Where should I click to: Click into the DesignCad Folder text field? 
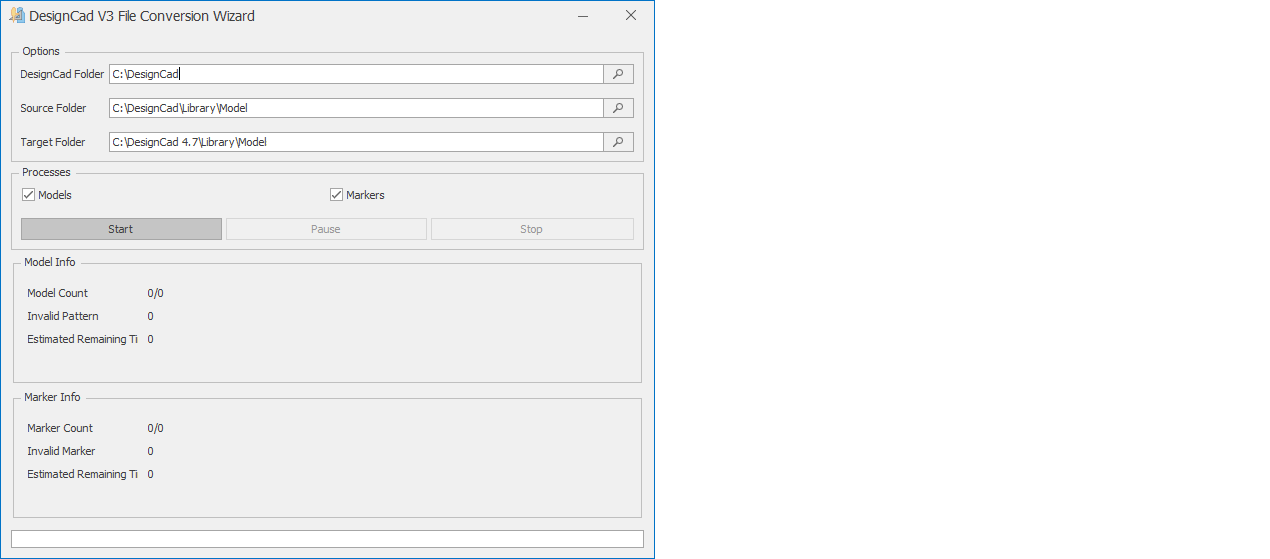click(355, 74)
